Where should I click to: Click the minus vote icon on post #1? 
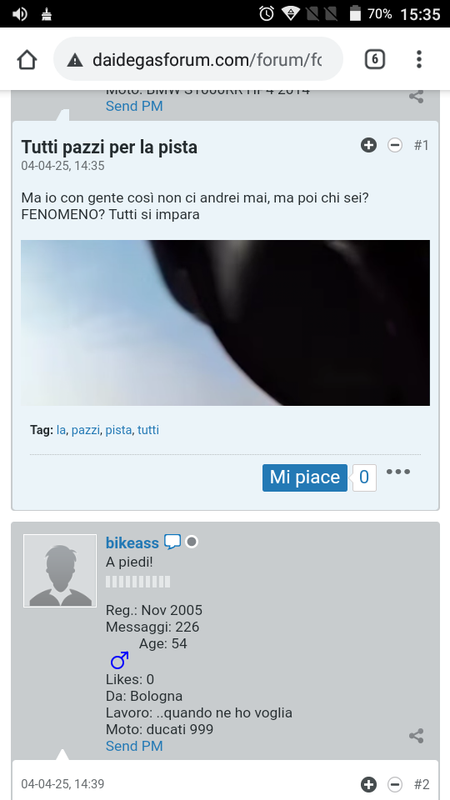pos(395,145)
